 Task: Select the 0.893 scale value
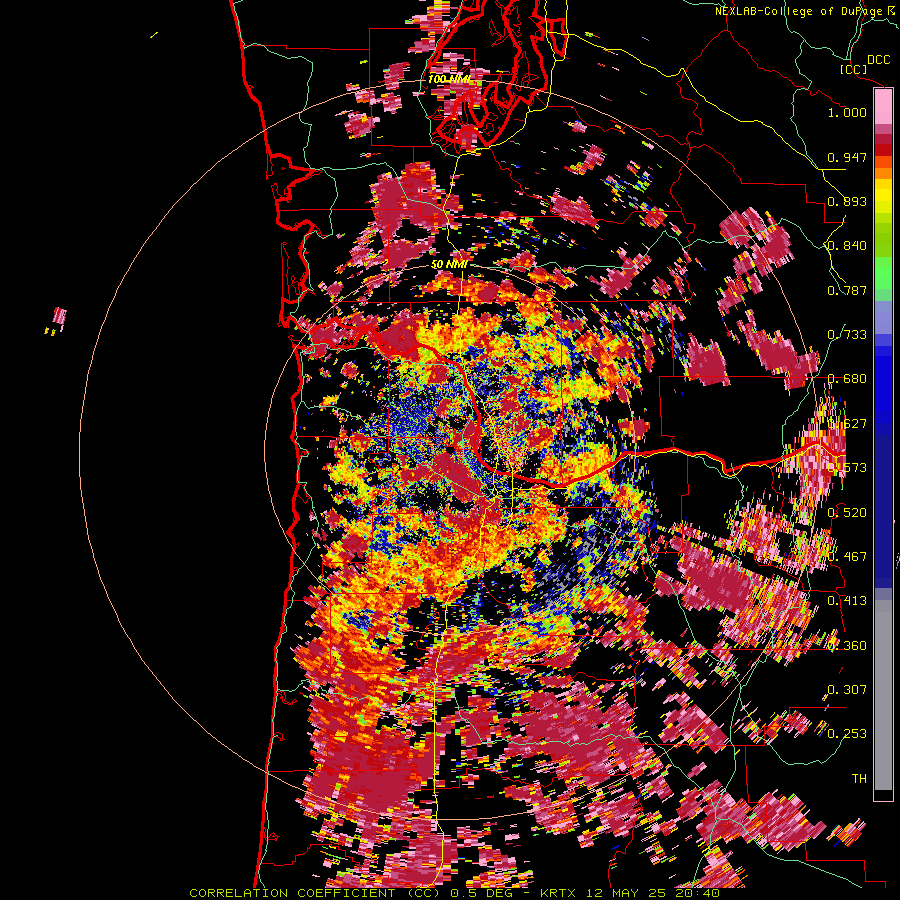(847, 201)
